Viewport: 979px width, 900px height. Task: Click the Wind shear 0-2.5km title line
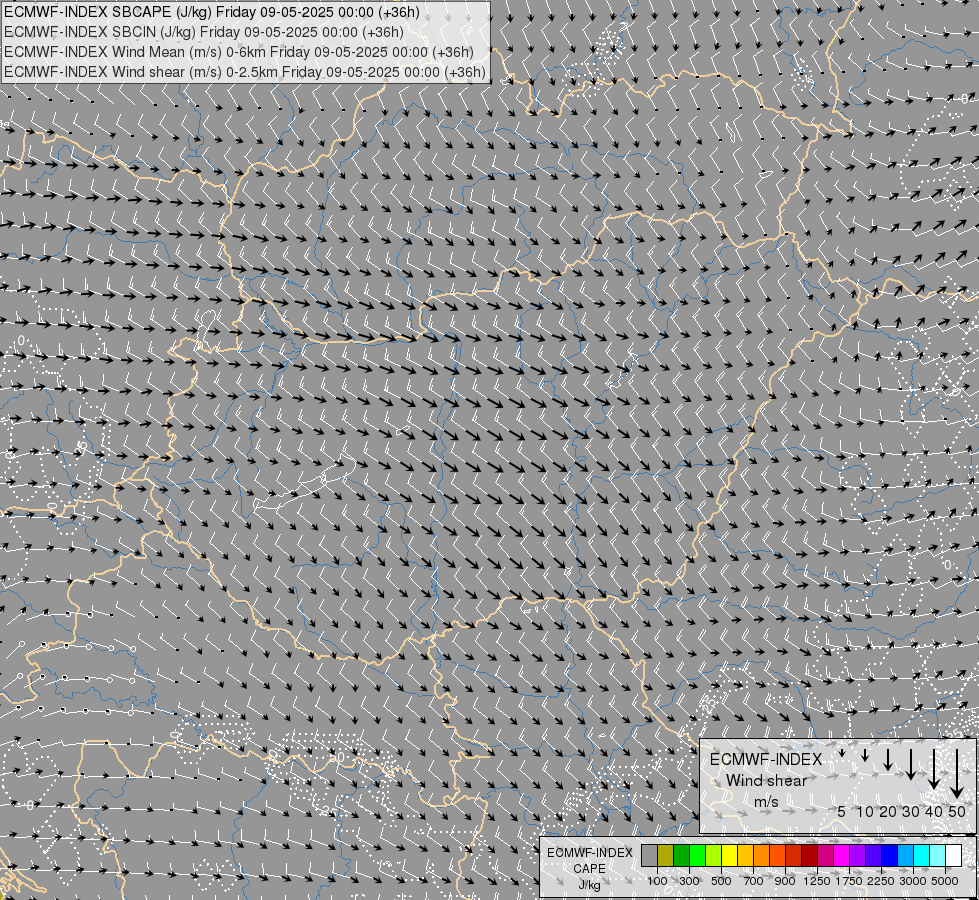click(x=245, y=72)
